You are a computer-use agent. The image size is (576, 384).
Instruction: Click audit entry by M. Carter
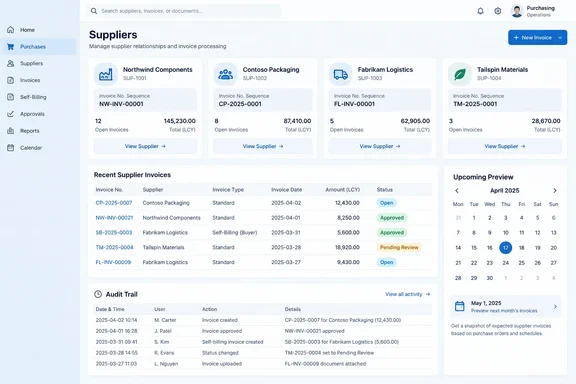[263, 320]
